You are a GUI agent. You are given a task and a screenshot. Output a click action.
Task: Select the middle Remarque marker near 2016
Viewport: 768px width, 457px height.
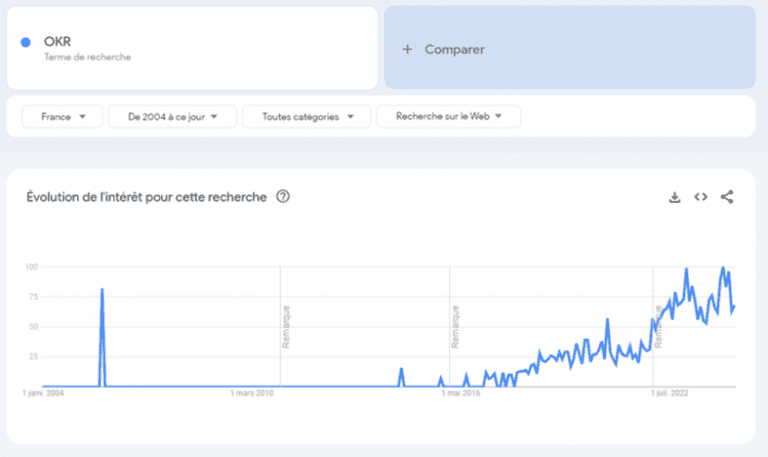455,326
